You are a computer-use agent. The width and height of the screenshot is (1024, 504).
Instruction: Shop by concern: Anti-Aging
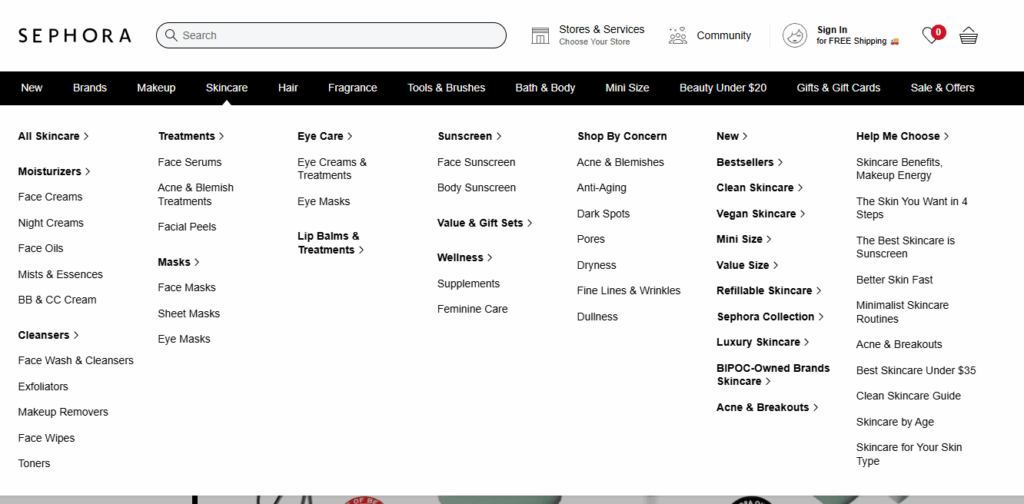click(601, 187)
